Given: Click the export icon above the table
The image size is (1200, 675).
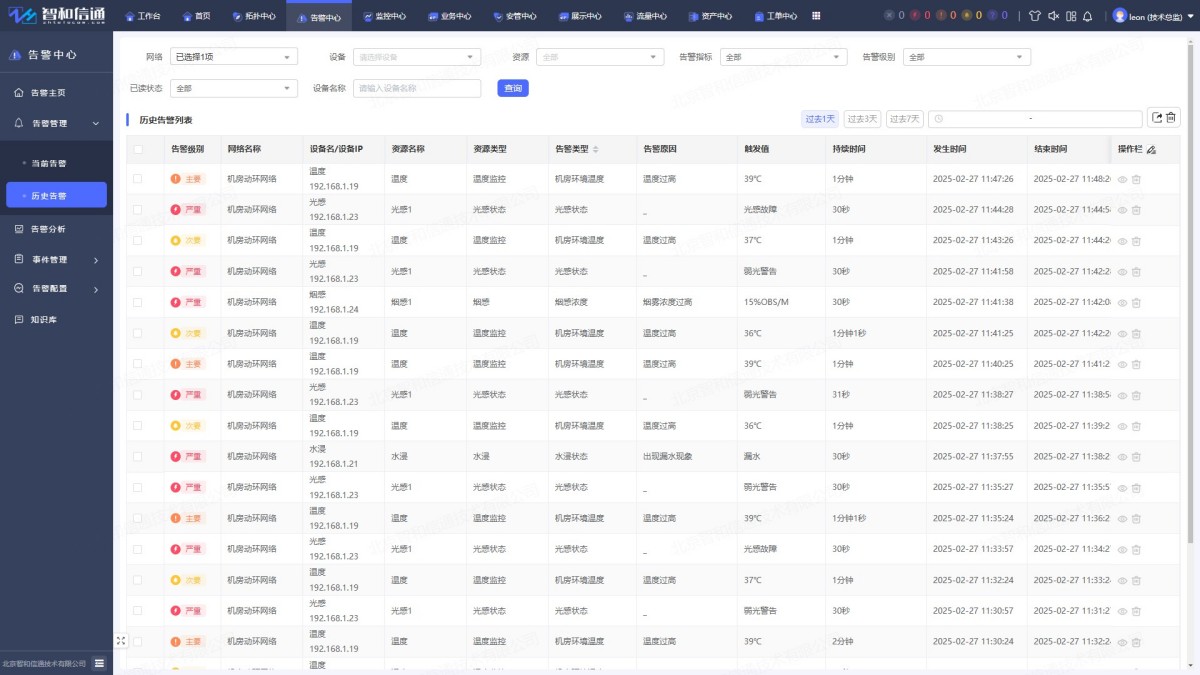Looking at the screenshot, I should (1157, 118).
